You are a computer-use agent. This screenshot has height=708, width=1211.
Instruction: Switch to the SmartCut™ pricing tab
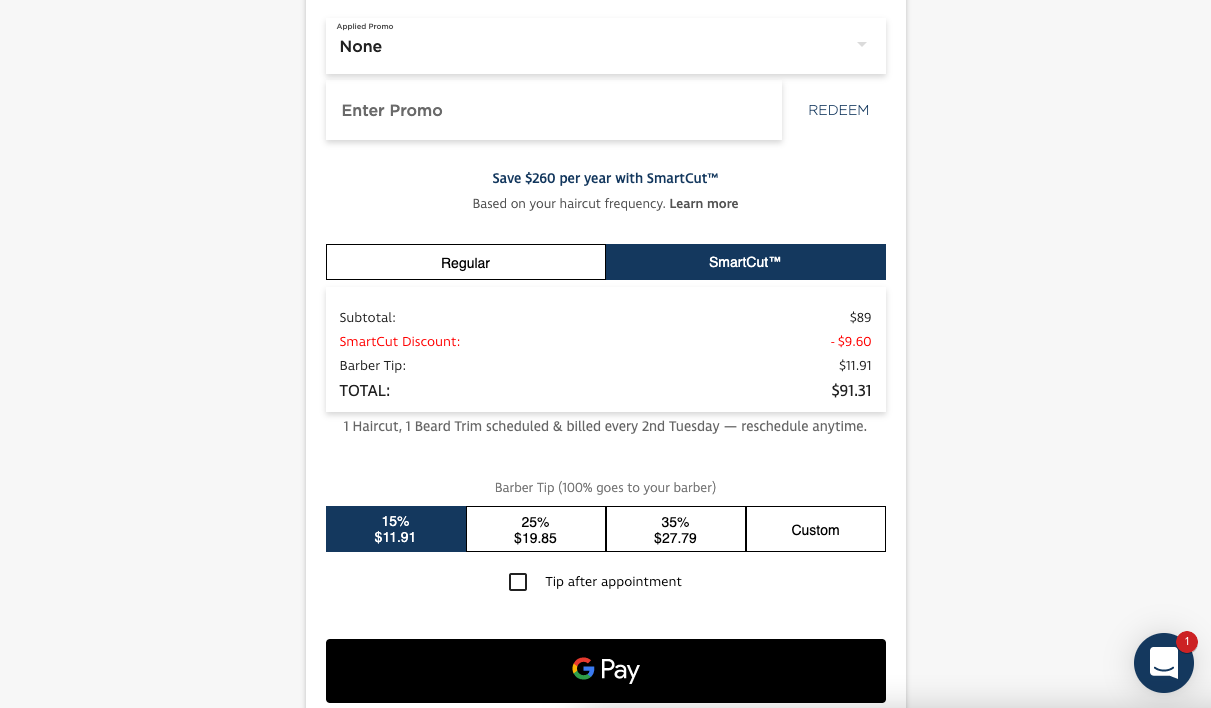[x=746, y=262]
